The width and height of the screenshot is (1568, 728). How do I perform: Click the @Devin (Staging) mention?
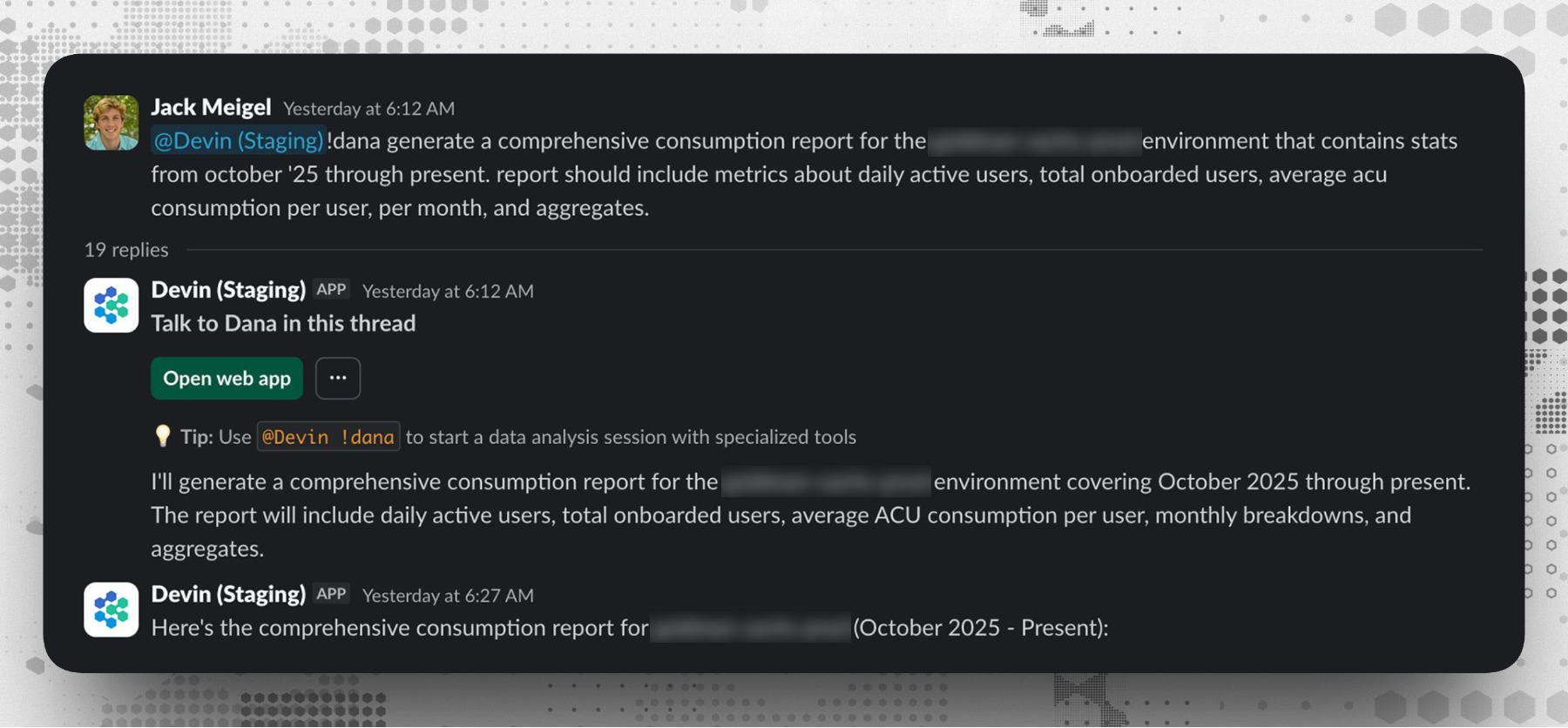point(238,141)
